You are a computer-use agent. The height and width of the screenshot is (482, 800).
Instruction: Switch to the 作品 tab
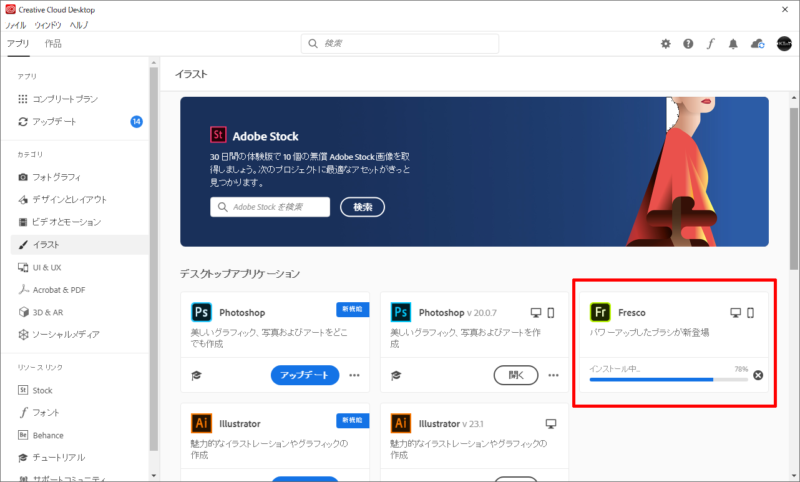pyautogui.click(x=53, y=43)
